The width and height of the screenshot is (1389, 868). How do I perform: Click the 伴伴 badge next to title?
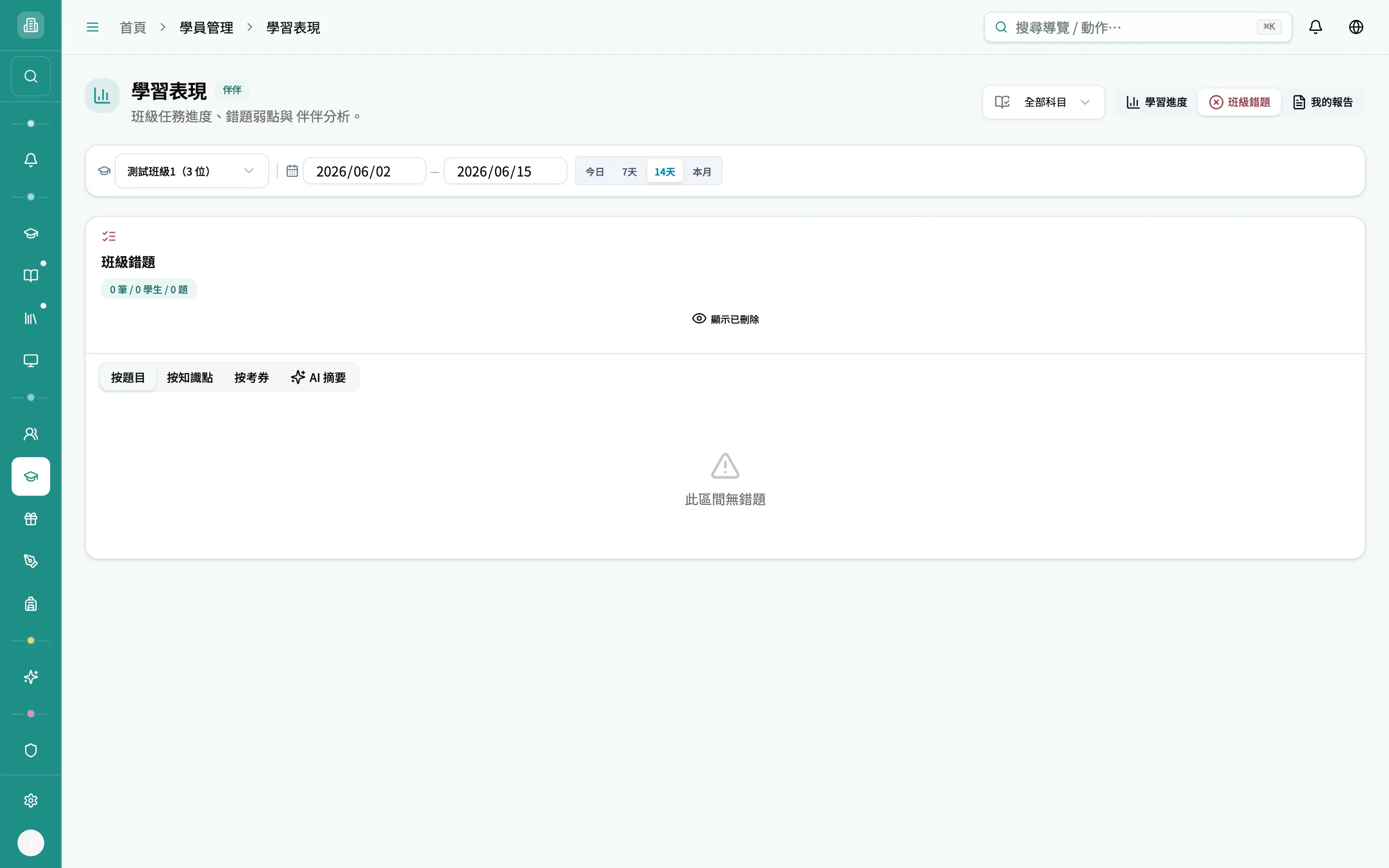[x=232, y=90]
